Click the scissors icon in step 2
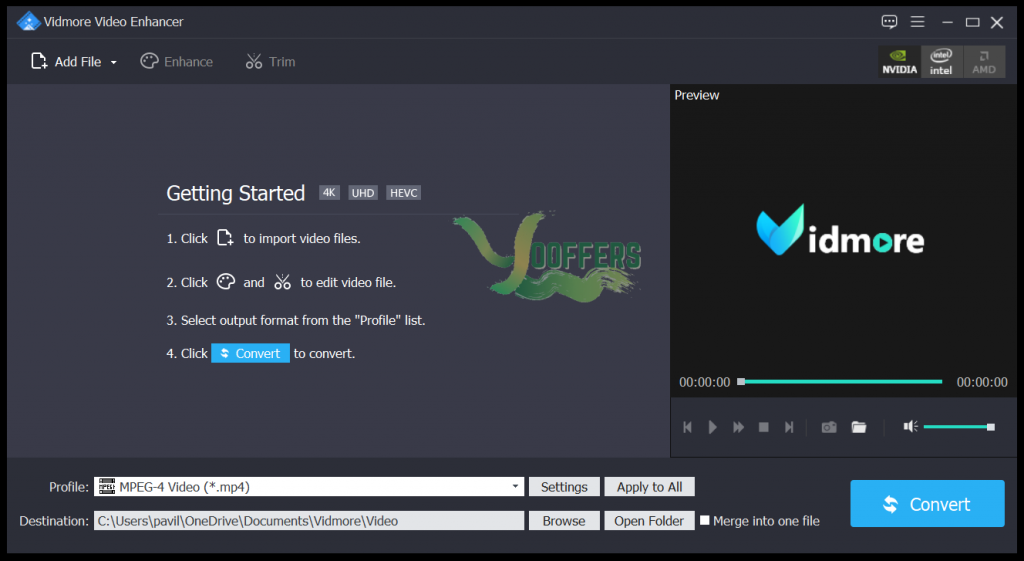 click(x=282, y=281)
